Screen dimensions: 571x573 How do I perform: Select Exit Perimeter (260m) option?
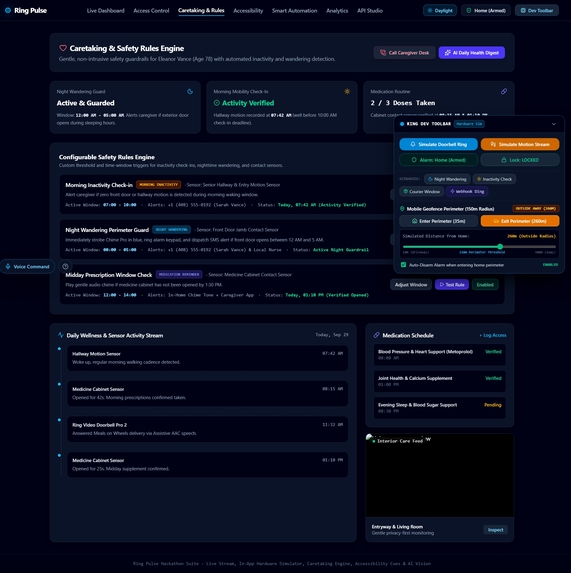[520, 221]
